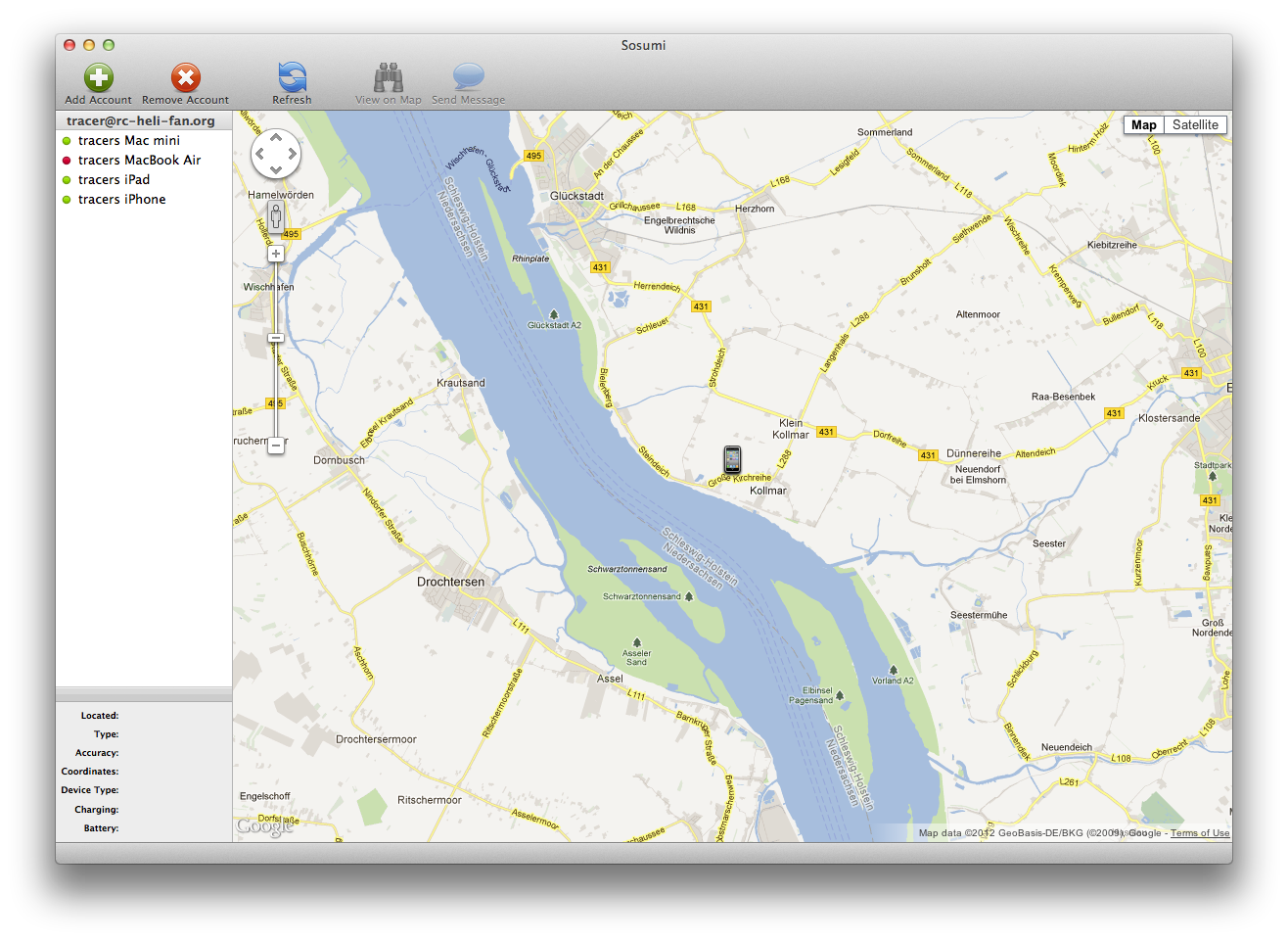
Task: Click the Refresh arrows icon
Action: [x=293, y=77]
